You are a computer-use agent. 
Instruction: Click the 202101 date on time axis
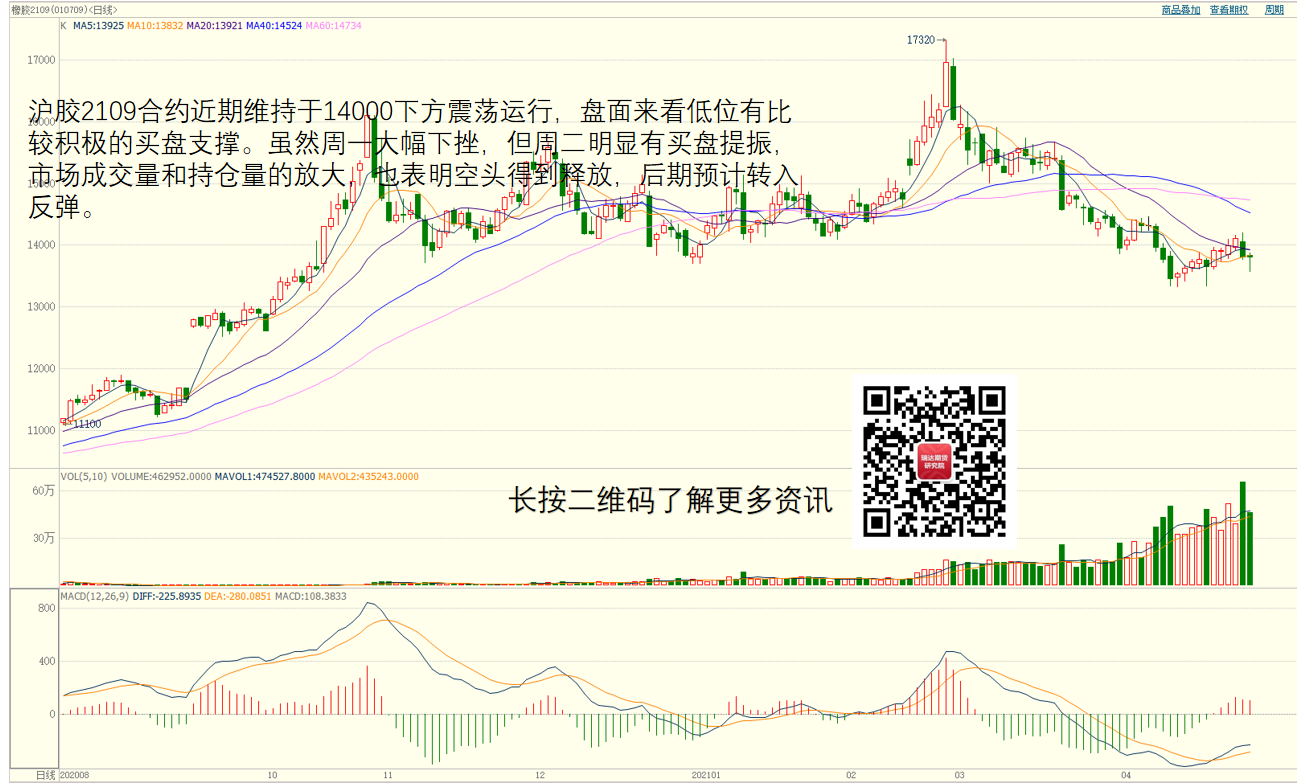(x=707, y=775)
